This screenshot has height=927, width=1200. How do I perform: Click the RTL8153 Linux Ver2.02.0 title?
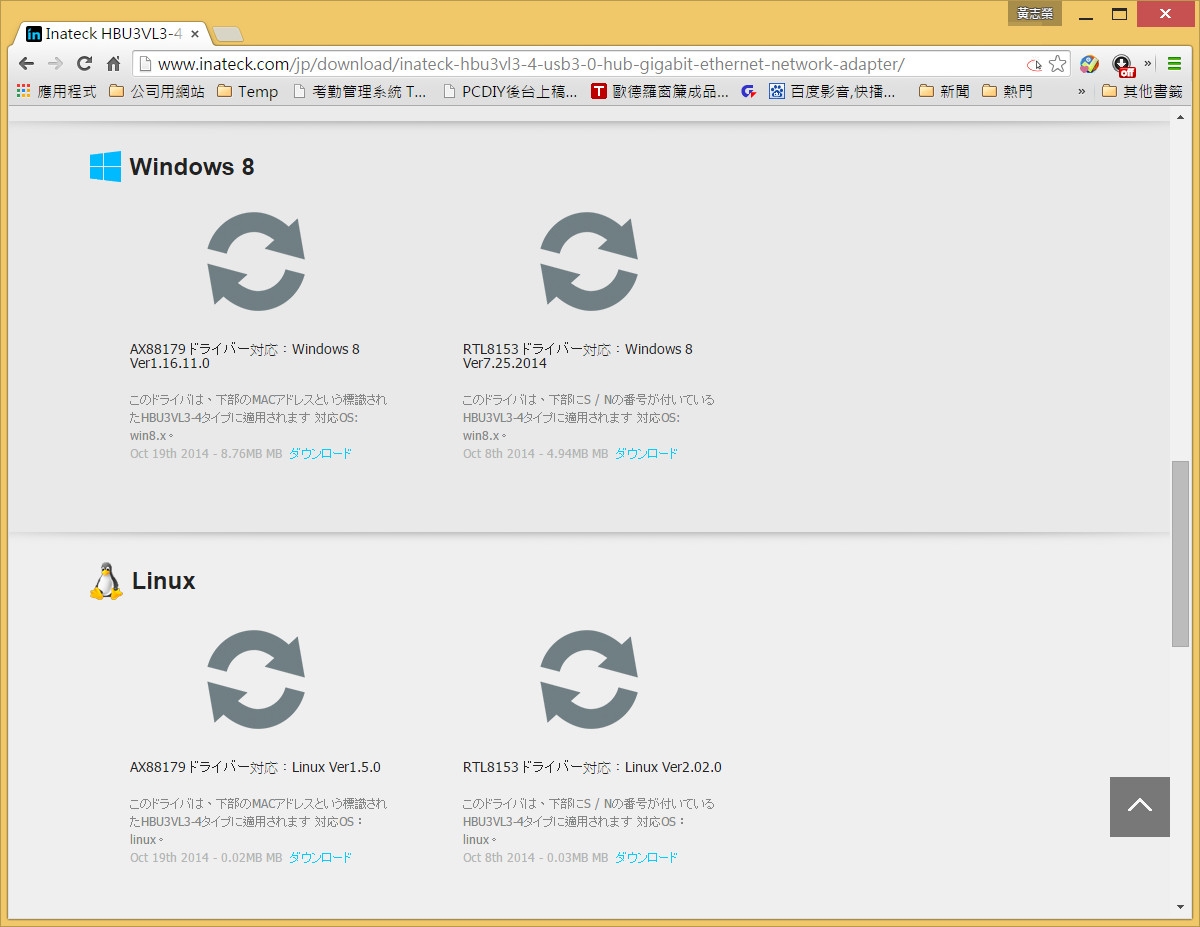click(x=592, y=768)
